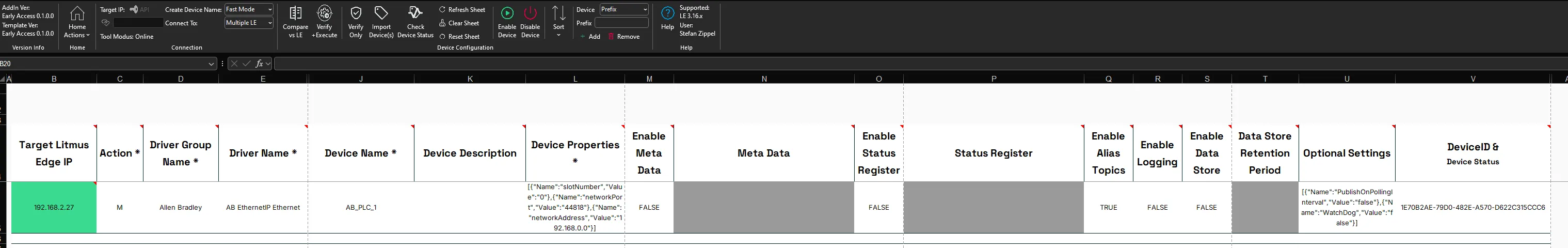Click the Driver Group Name * header cell

coord(181,153)
